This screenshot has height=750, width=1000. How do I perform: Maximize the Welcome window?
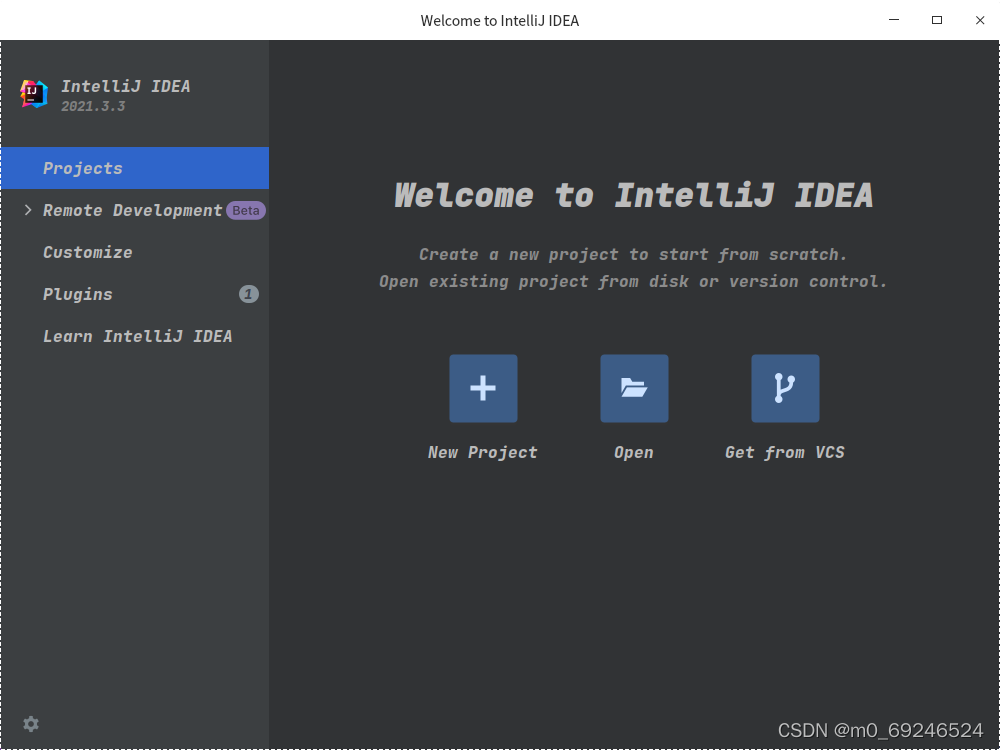point(937,20)
